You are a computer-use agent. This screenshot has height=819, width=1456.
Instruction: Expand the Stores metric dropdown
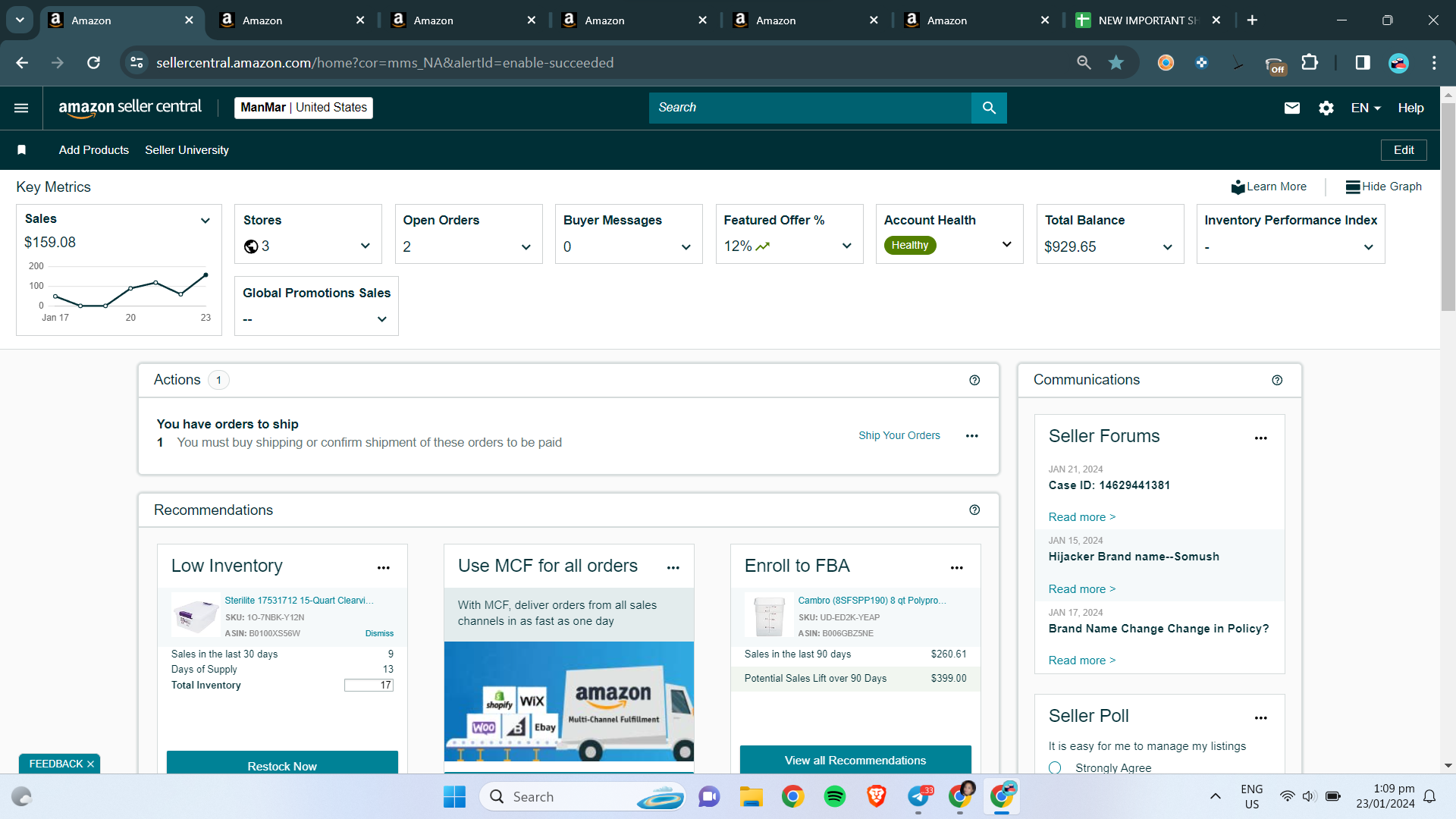point(365,246)
